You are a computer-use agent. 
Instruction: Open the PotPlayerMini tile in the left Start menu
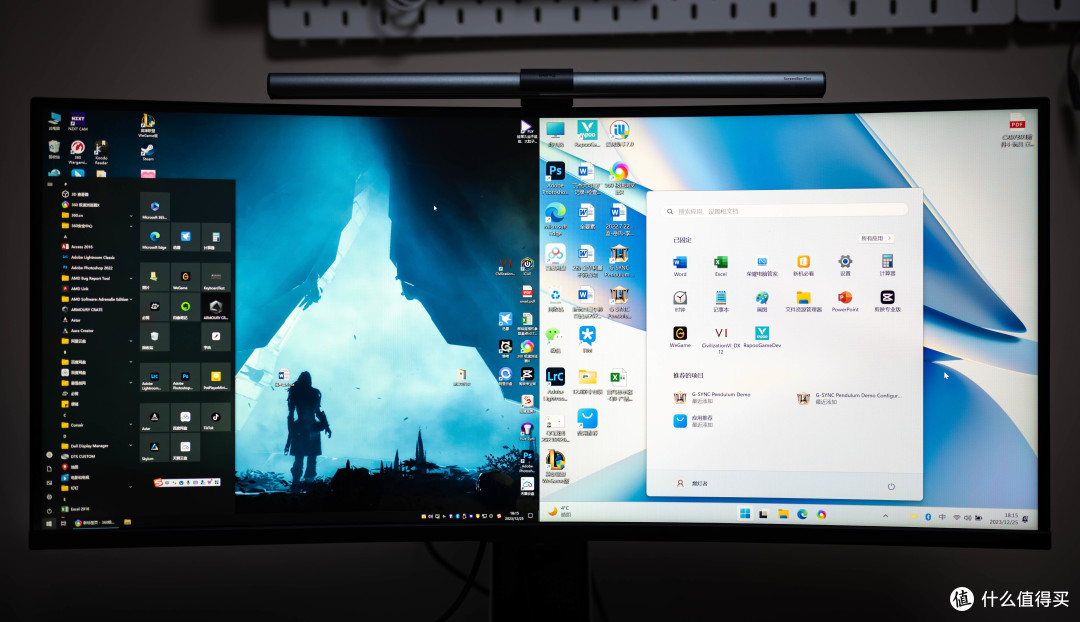point(216,378)
